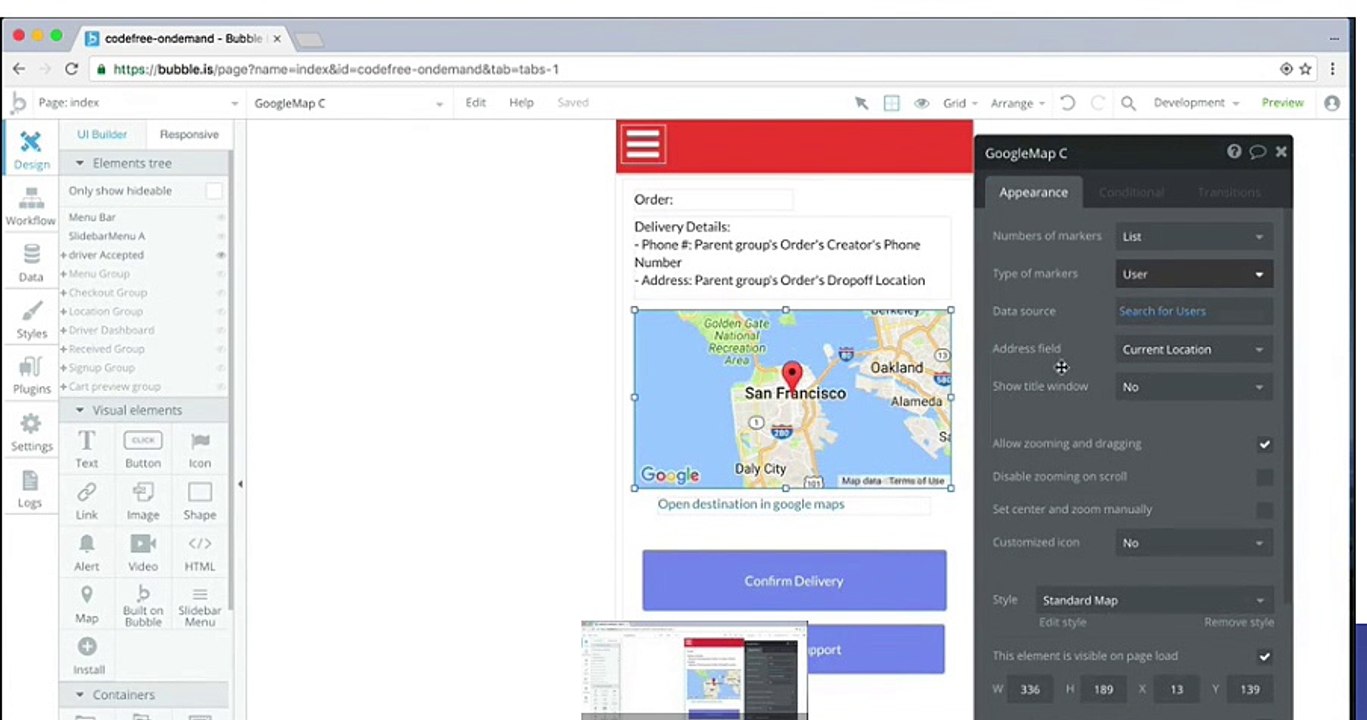
Task: Open help for GoogleMap C property panel
Action: [1234, 152]
